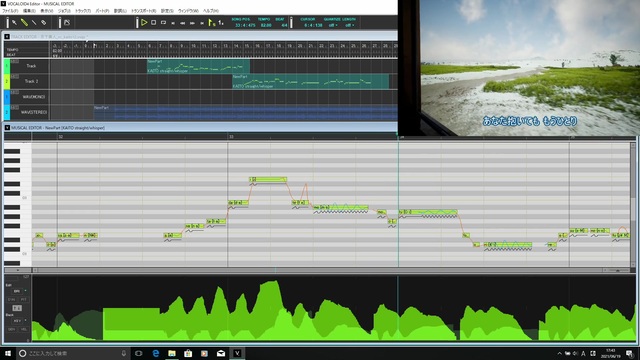Toggle the loop playback icon

pyautogui.click(x=163, y=23)
